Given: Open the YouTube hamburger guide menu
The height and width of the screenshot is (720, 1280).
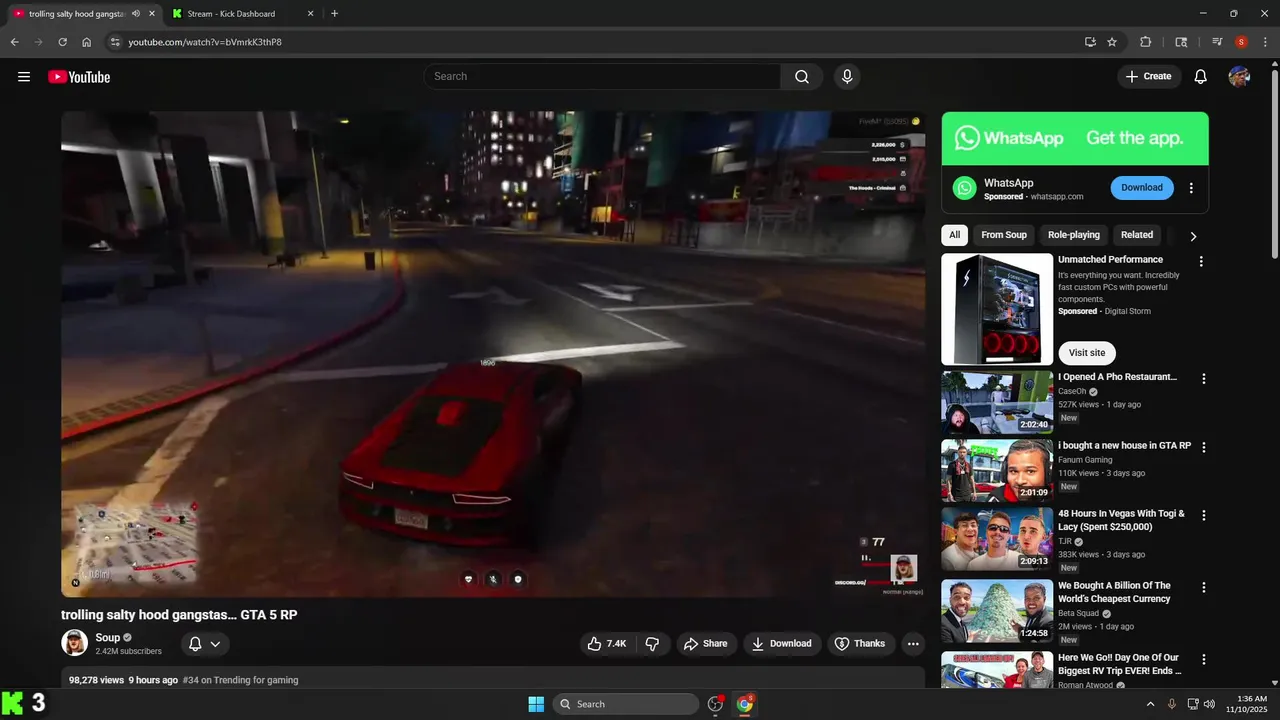Looking at the screenshot, I should point(24,77).
